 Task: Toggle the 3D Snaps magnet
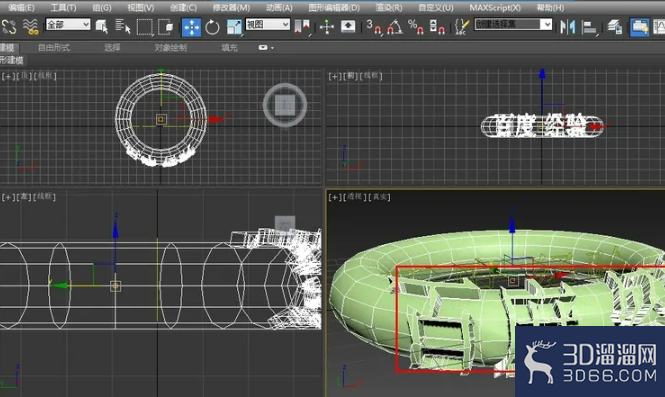pyautogui.click(x=374, y=27)
